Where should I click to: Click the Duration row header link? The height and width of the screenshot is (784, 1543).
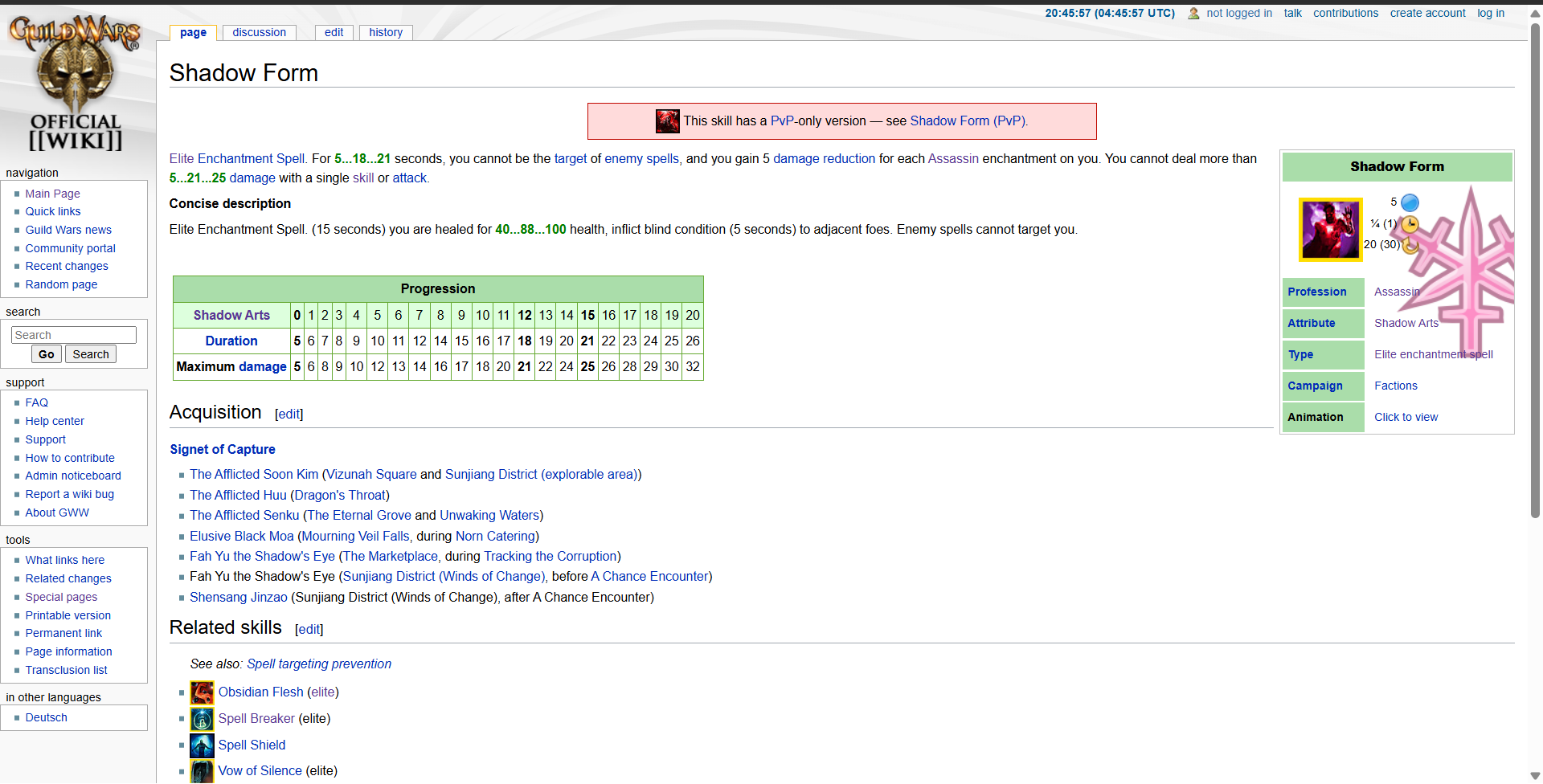click(231, 341)
